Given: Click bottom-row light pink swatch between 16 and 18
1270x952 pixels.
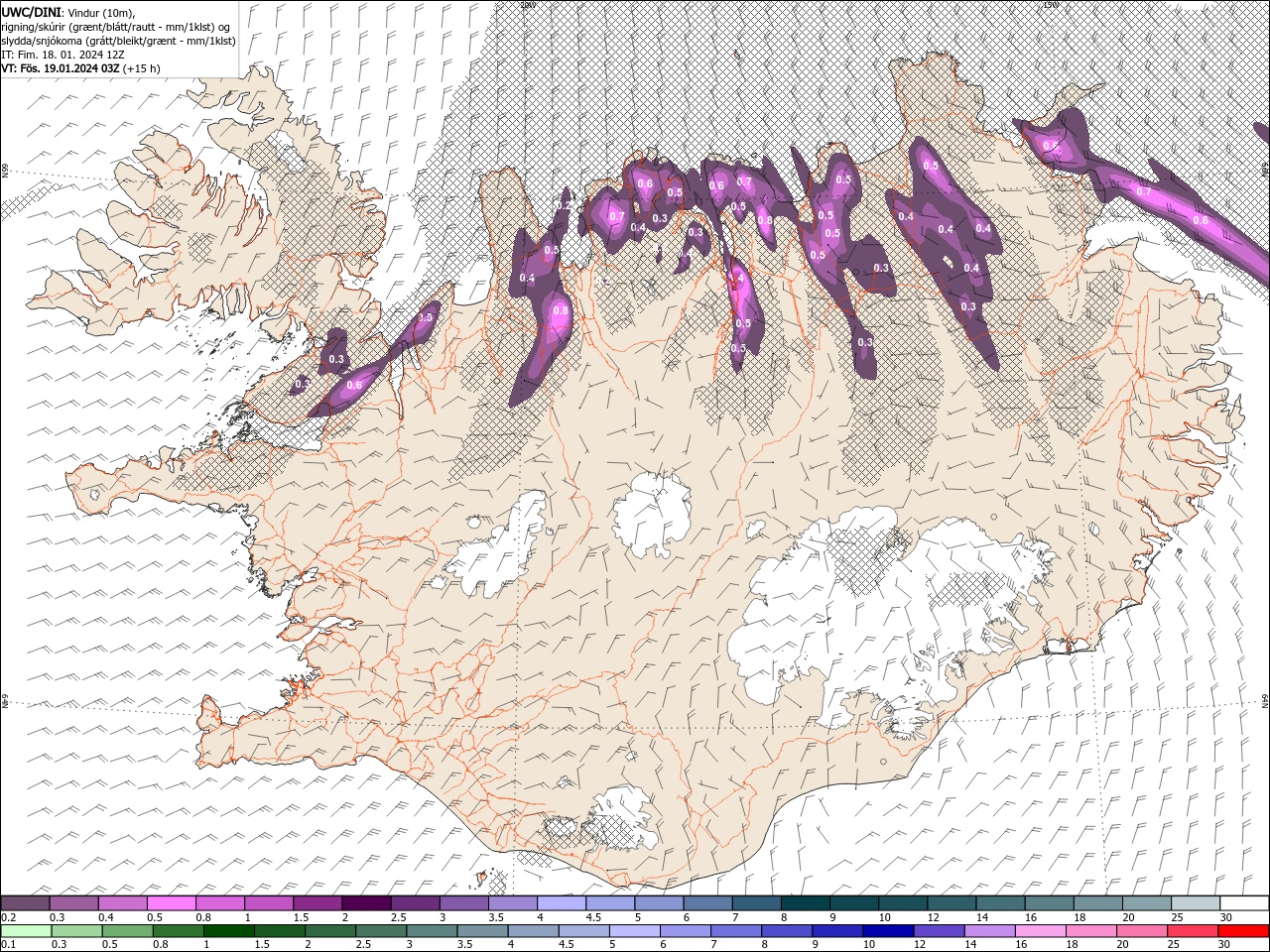Looking at the screenshot, I should 1041,931.
